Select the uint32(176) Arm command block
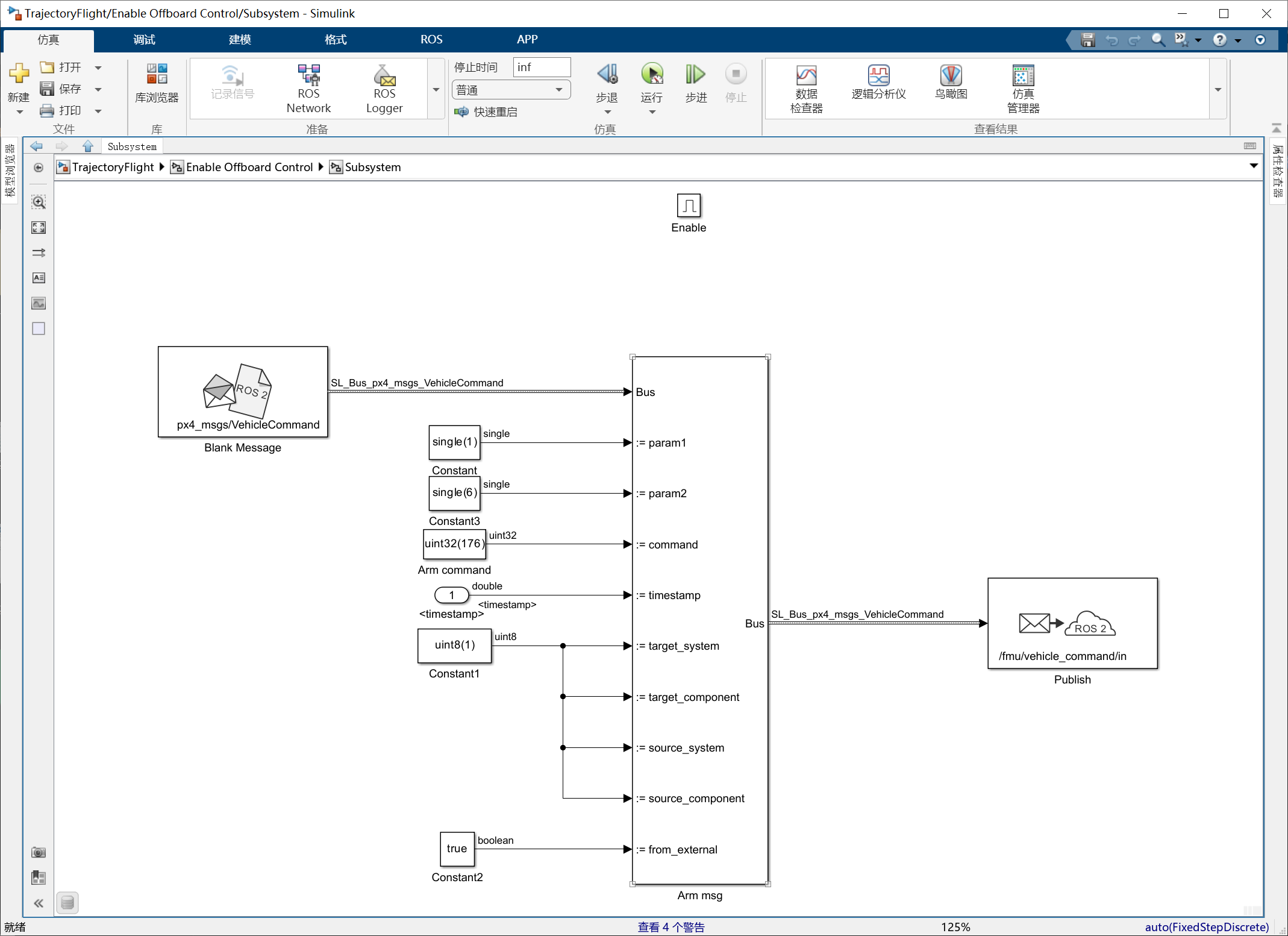Screen dimensions: 1288x936 coord(454,544)
